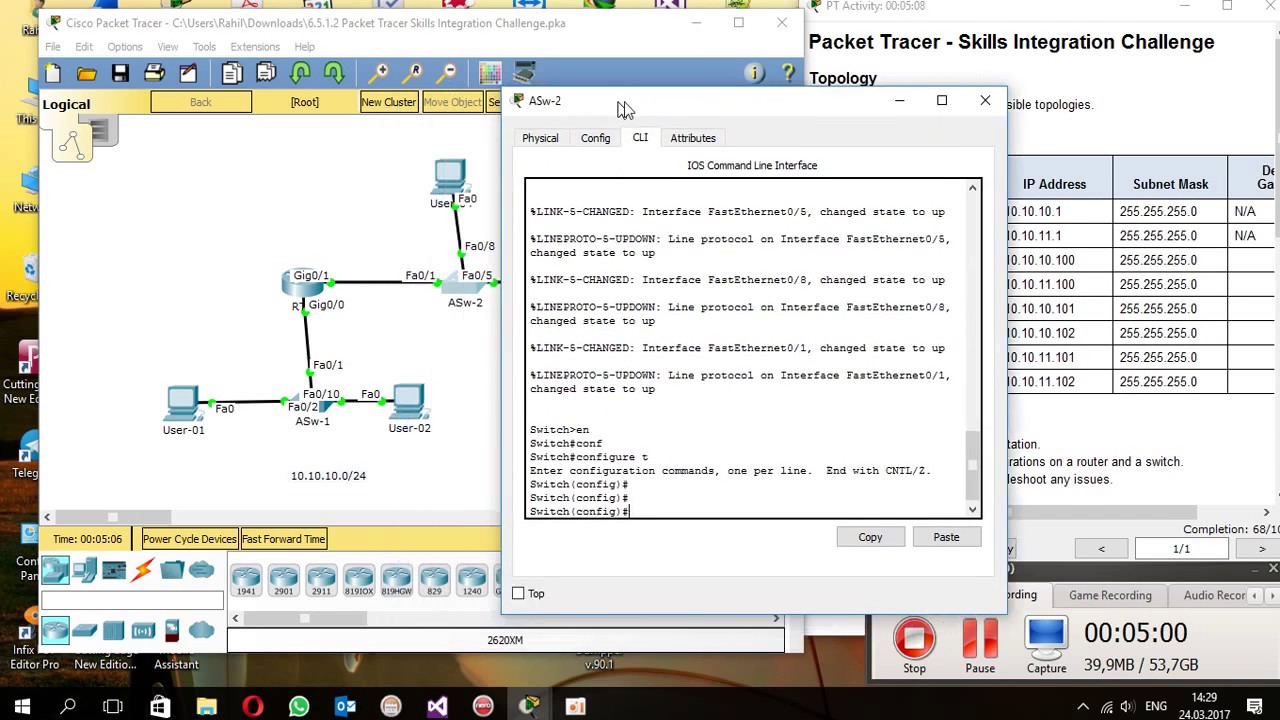Click the CLI terminal text area
This screenshot has height=720, width=1280.
click(746, 348)
